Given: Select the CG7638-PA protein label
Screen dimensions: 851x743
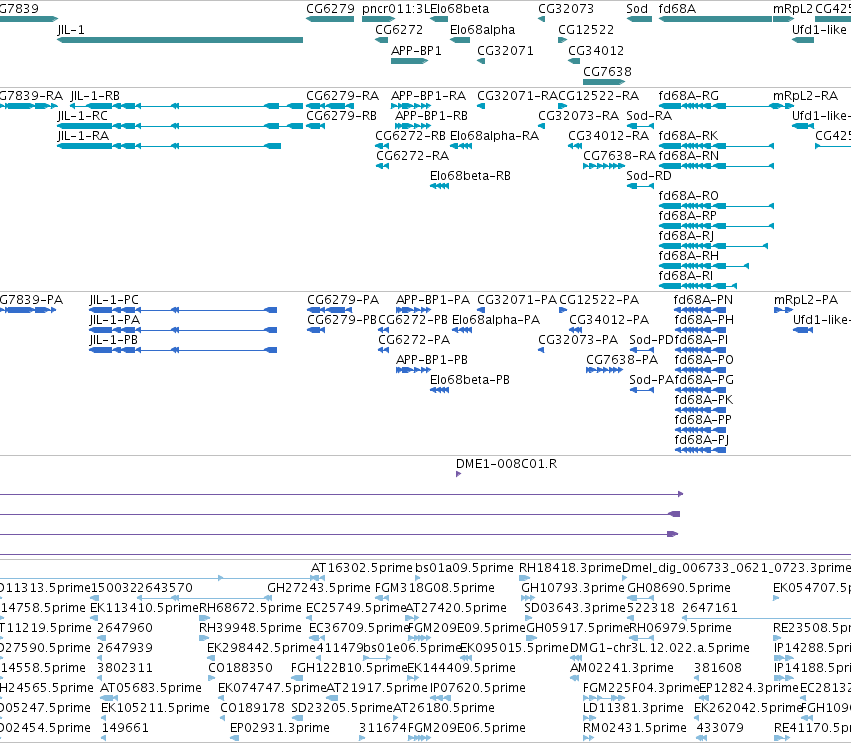Looking at the screenshot, I should click(622, 360).
